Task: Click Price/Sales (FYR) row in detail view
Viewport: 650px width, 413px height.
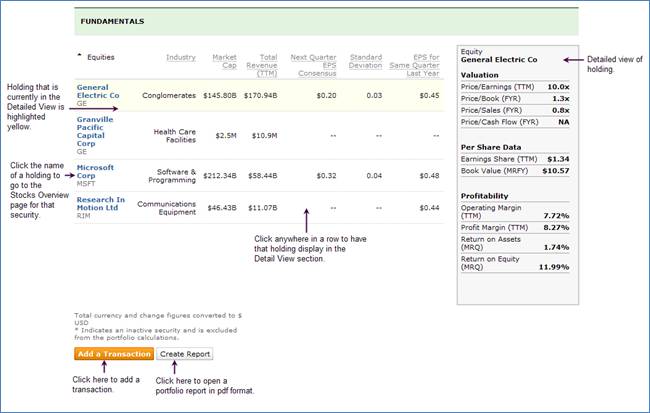Action: [515, 110]
